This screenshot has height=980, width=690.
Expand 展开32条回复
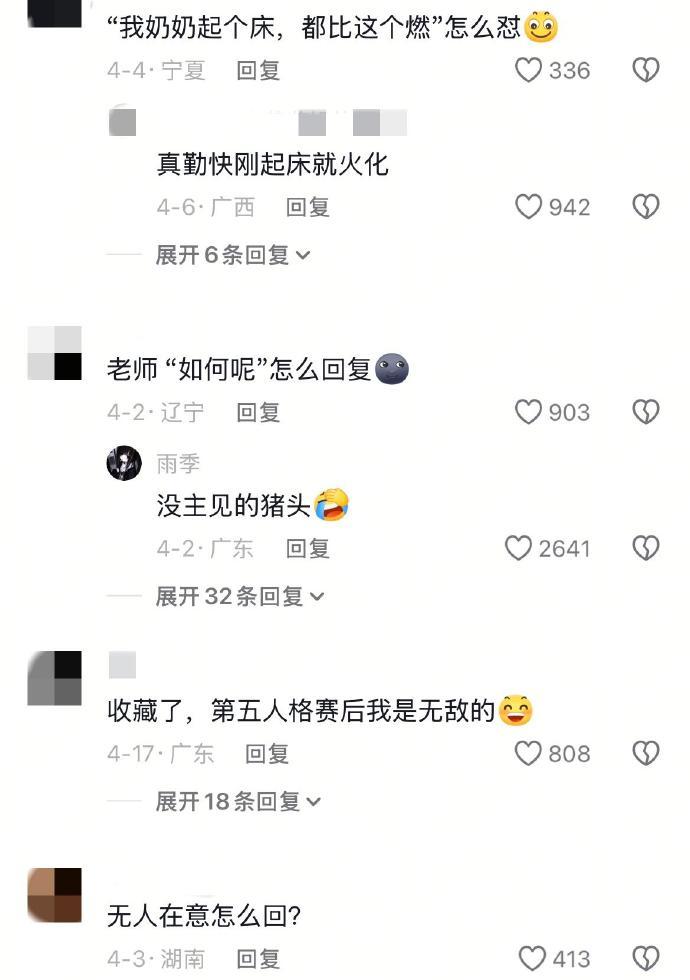tap(240, 596)
